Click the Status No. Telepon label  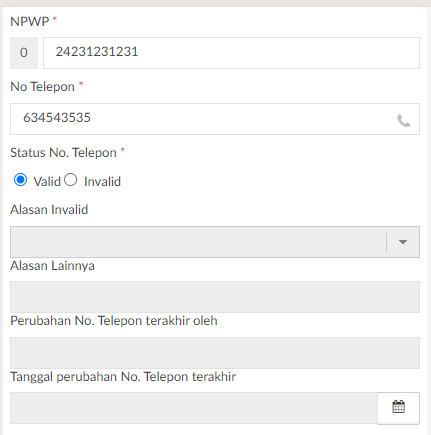click(63, 153)
